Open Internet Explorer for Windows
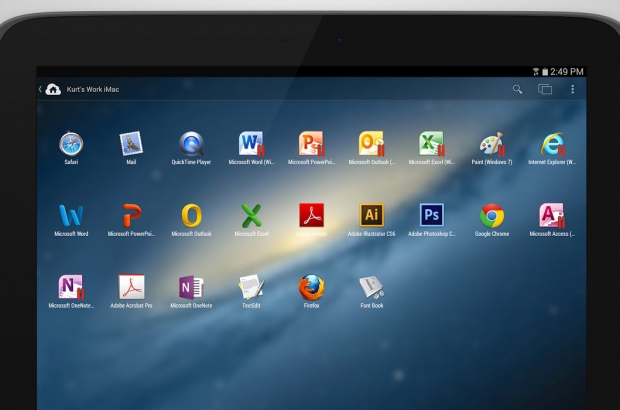This screenshot has width=620, height=410. click(x=552, y=144)
